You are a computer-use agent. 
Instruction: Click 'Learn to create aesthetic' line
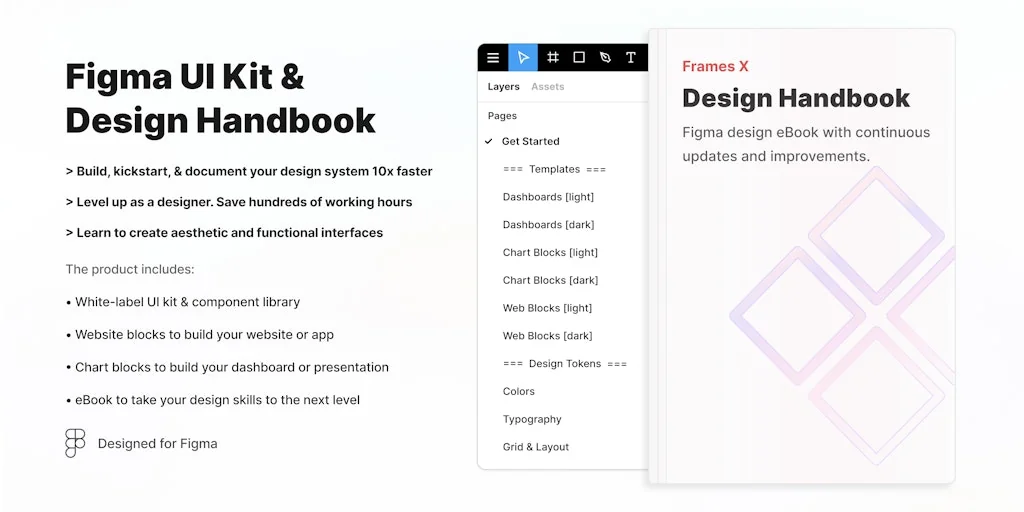pos(224,232)
